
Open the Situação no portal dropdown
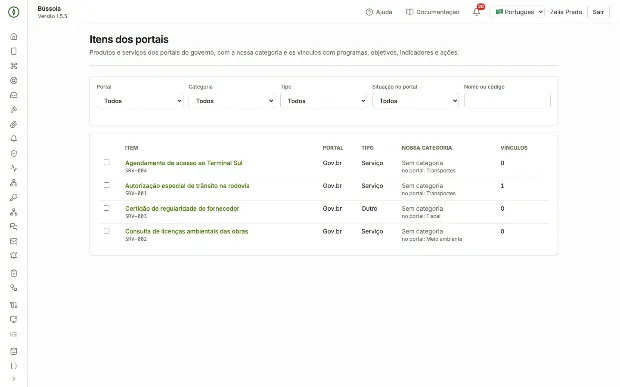415,101
